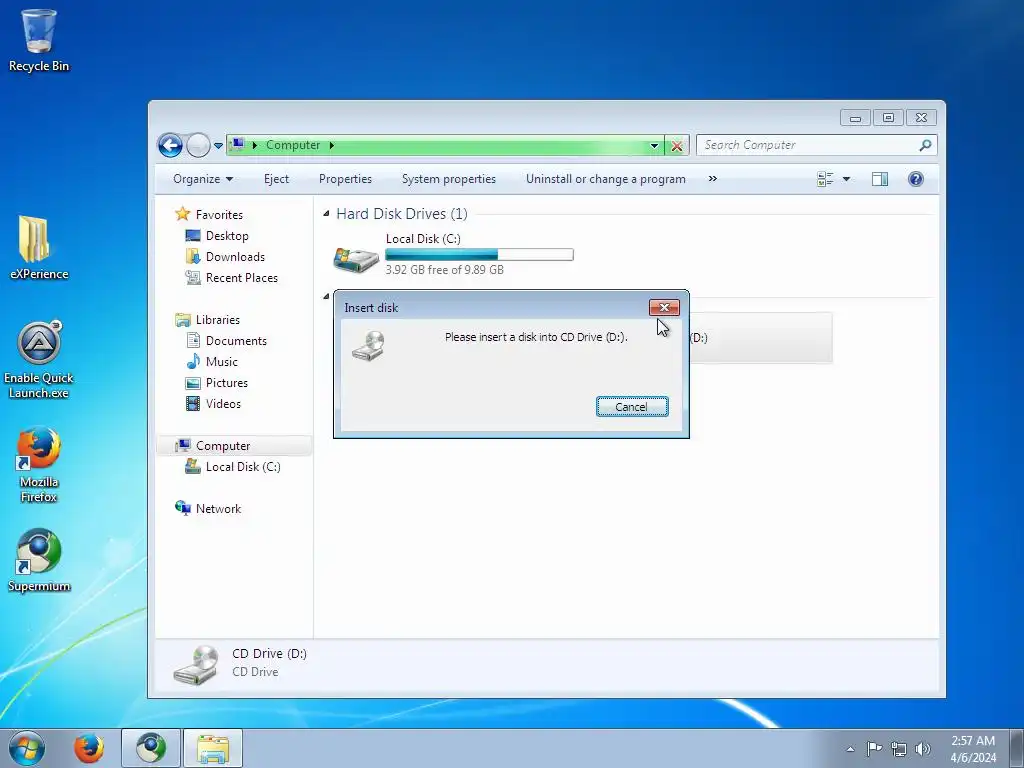Open the Pictures library
Image resolution: width=1024 pixels, height=768 pixels.
227,383
